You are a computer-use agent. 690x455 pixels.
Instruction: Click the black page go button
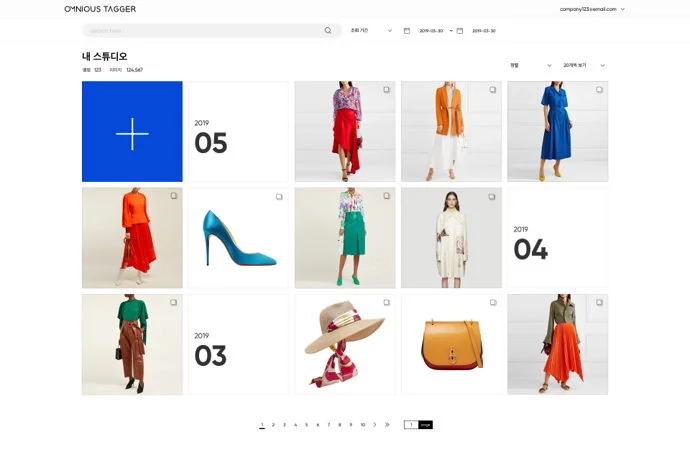[426, 425]
